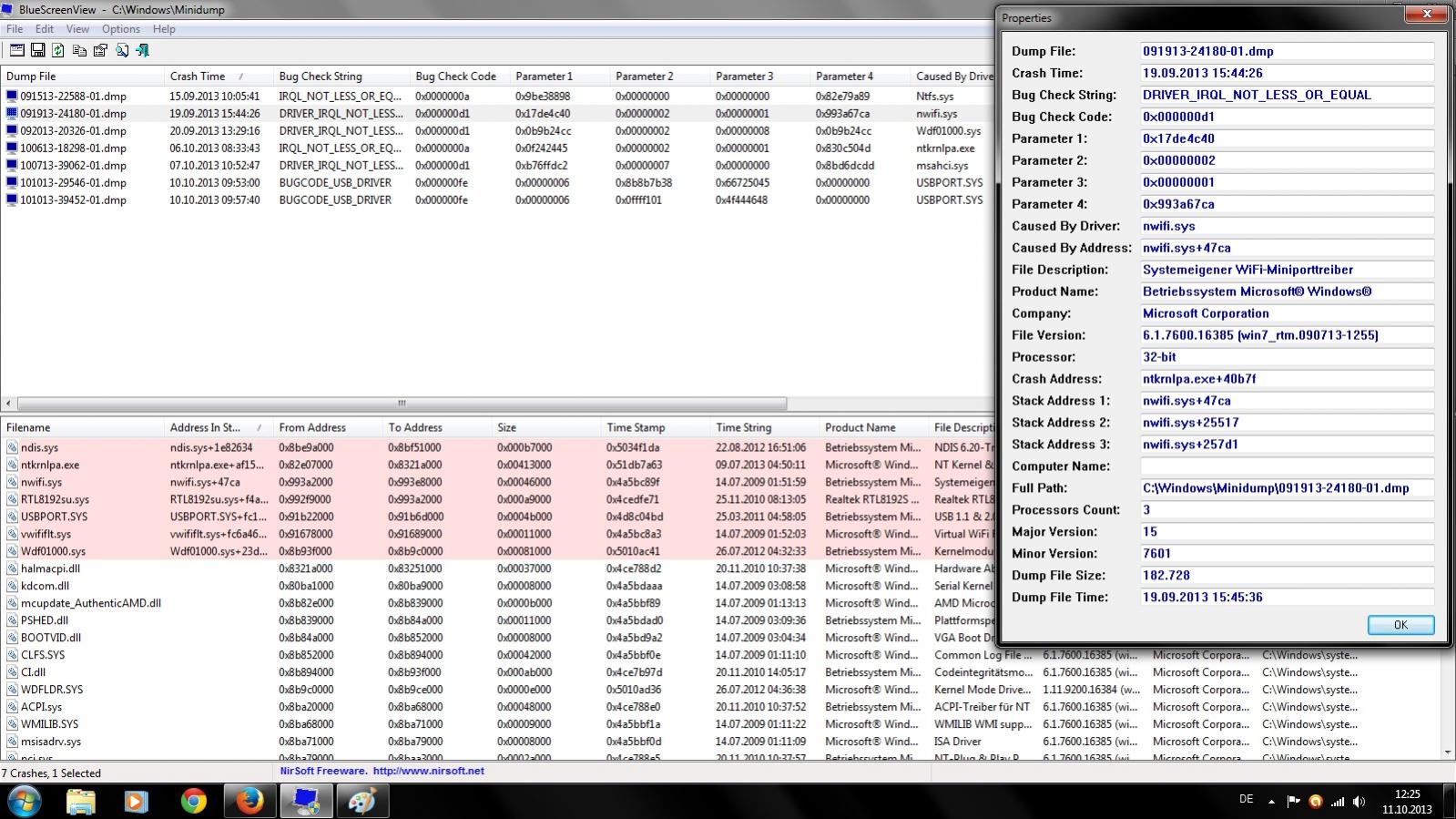Screen dimensions: 1456x819
Task: Click the dump icon beside 100613-18298-01.dmp
Action: [x=12, y=148]
